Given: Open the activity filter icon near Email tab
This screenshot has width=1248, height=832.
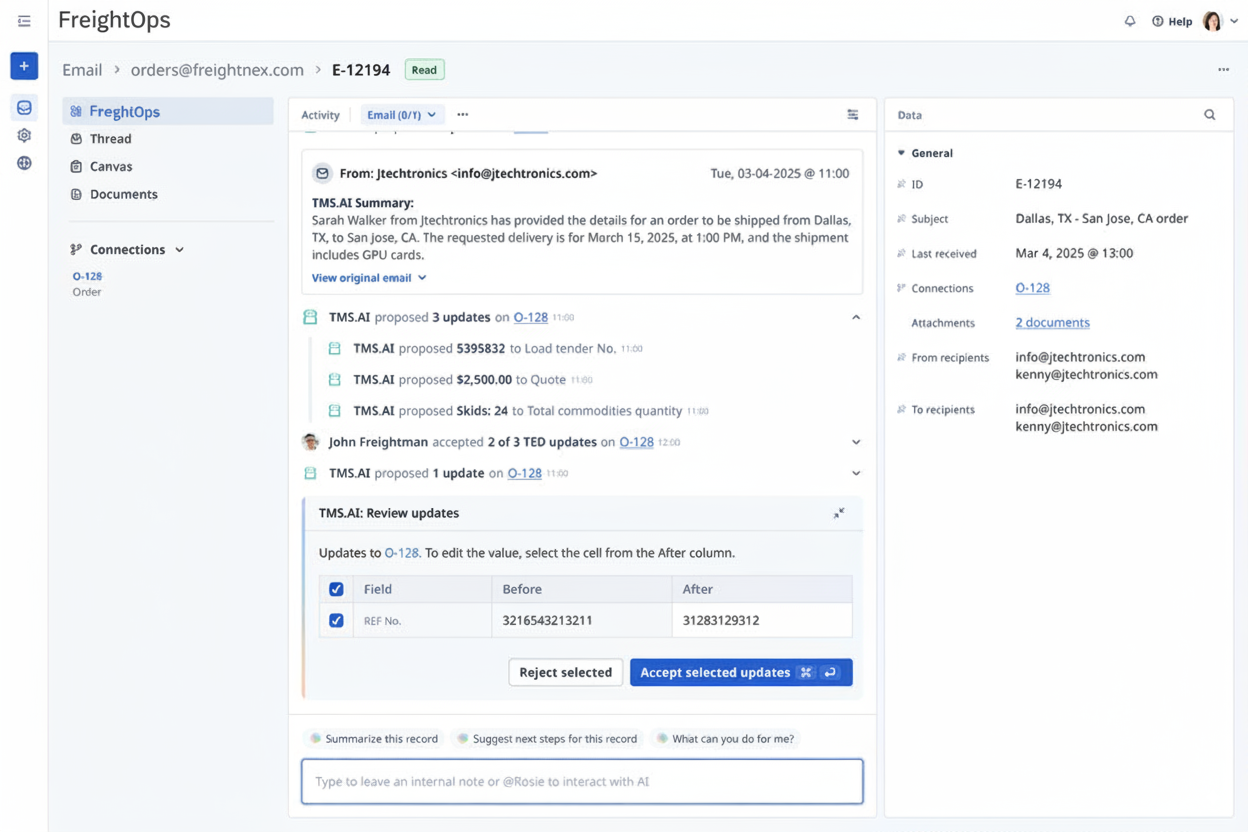Looking at the screenshot, I should point(853,114).
